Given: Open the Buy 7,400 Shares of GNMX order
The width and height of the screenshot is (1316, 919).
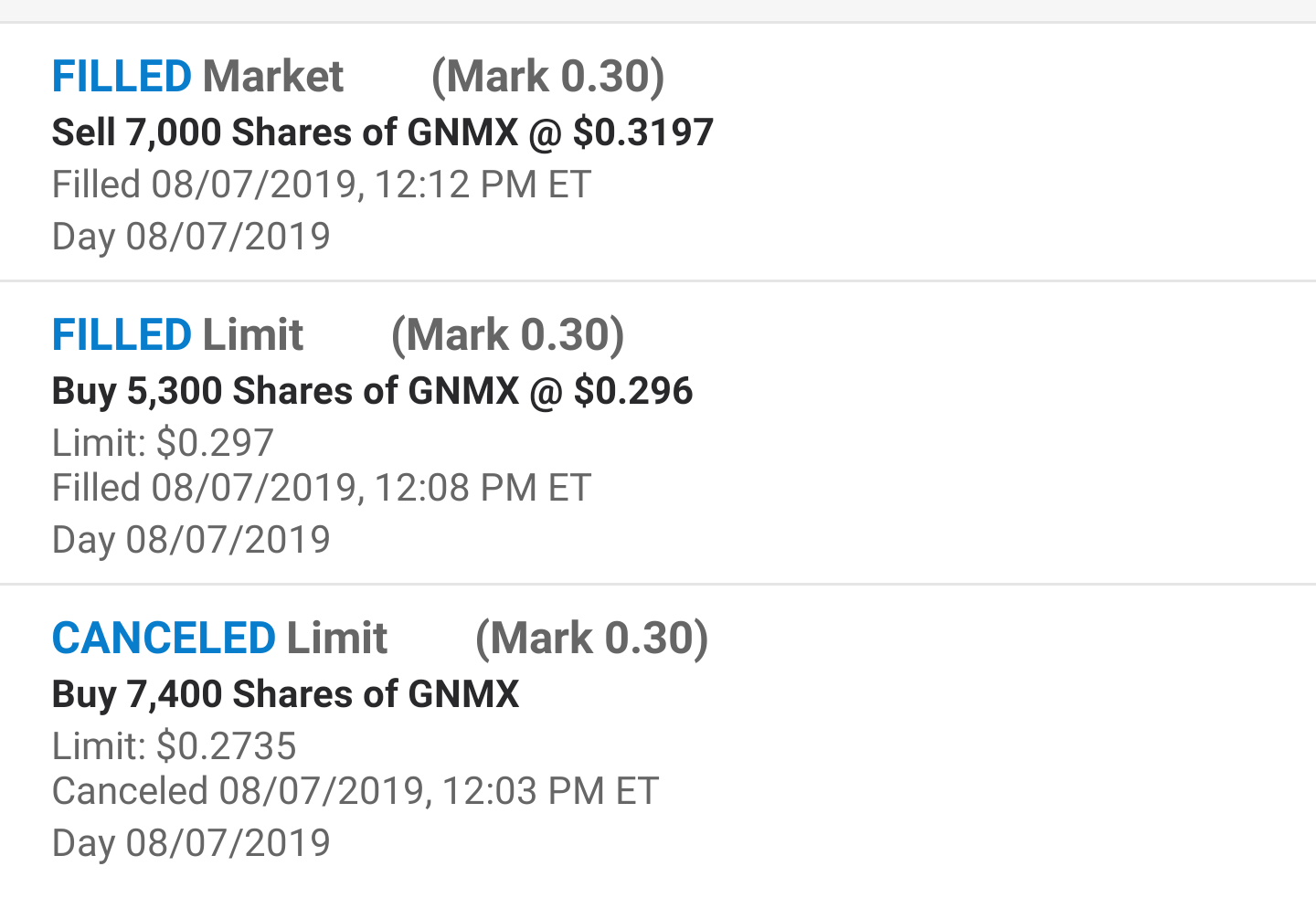Looking at the screenshot, I should tap(285, 694).
